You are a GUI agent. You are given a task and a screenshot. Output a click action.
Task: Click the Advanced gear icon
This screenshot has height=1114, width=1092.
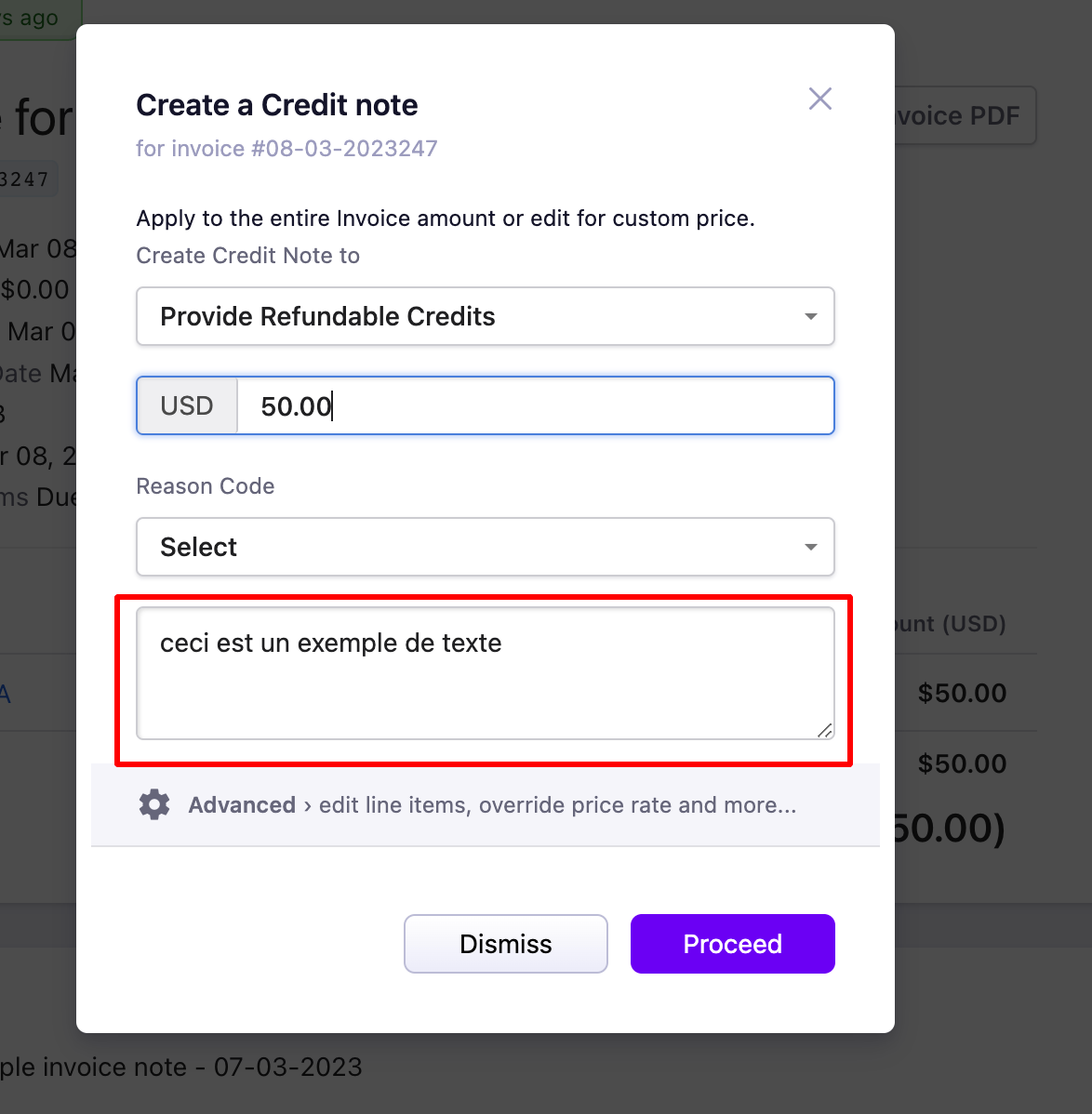point(154,805)
